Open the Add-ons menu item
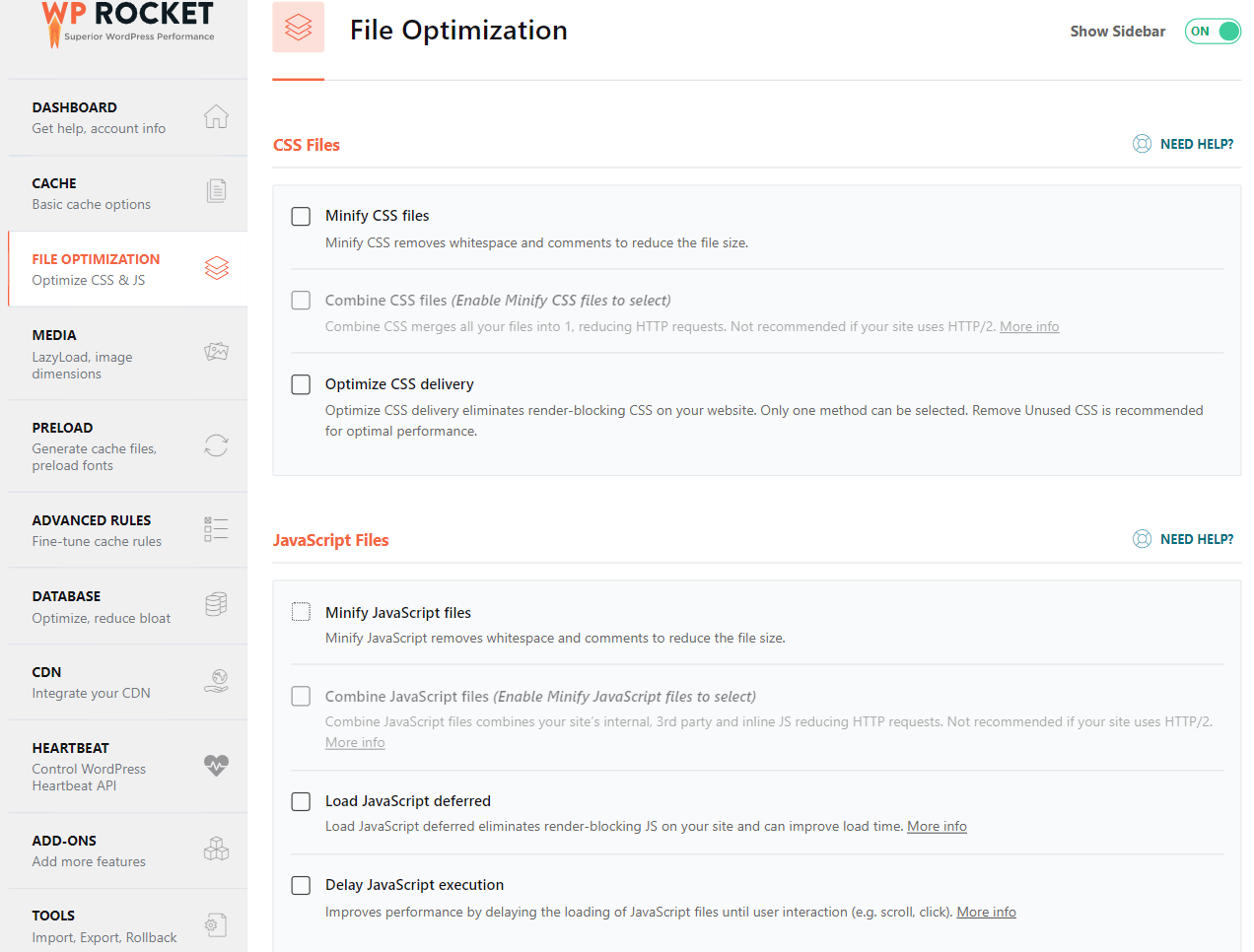This screenshot has width=1254, height=952. pyautogui.click(x=127, y=850)
